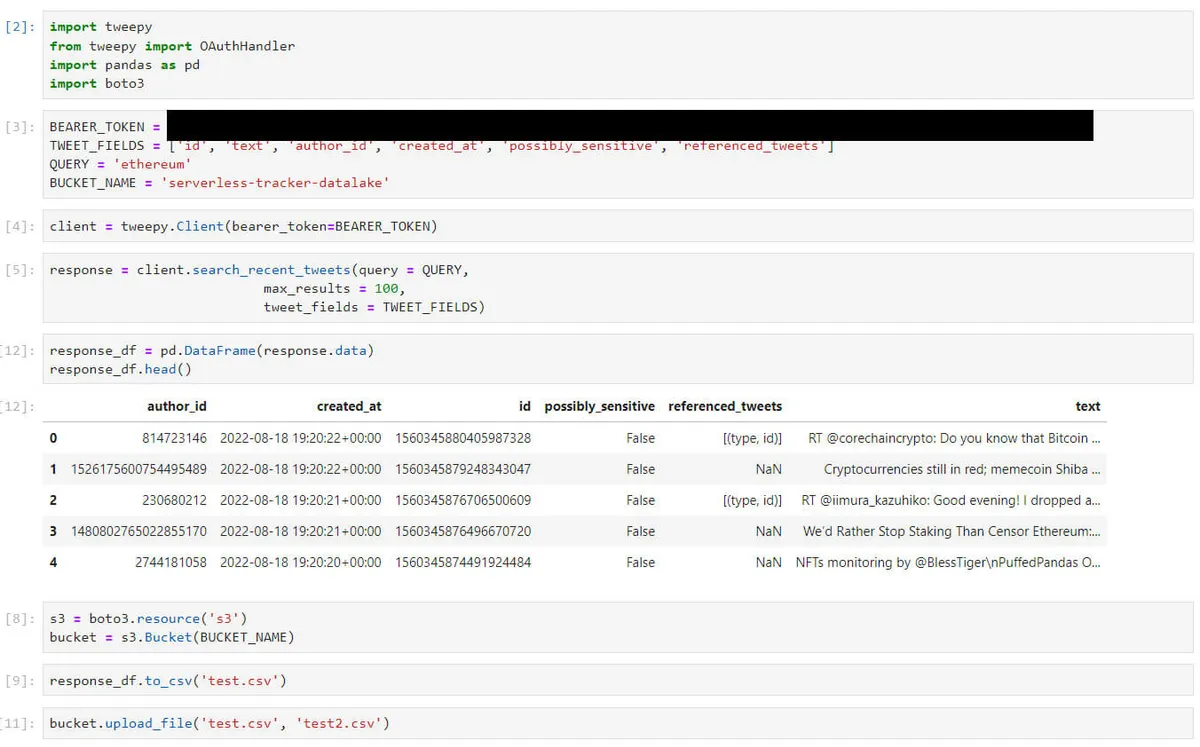
Task: Click the possibly_sensitive column header
Action: point(600,406)
